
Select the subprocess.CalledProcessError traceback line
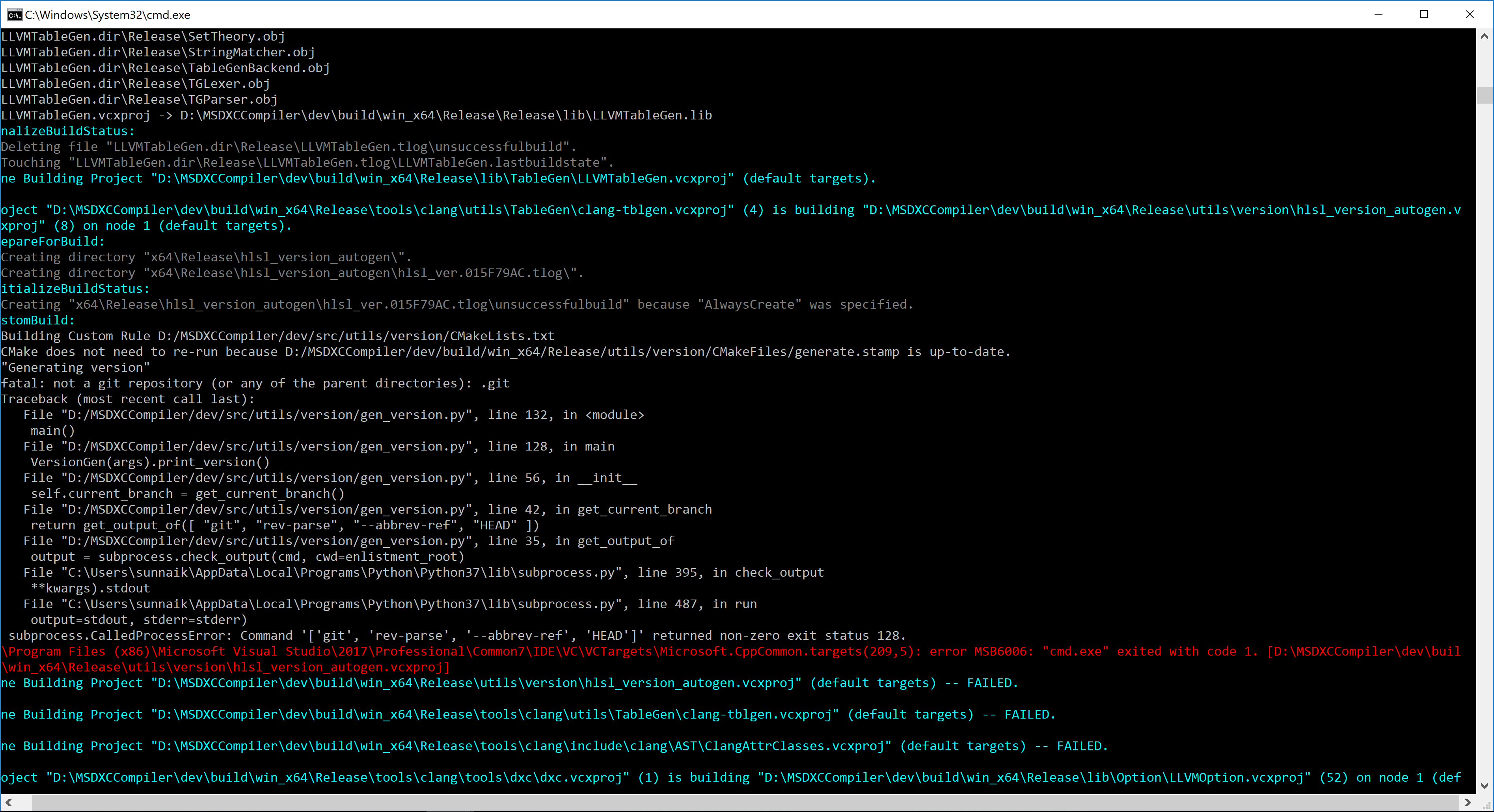pyautogui.click(x=453, y=635)
